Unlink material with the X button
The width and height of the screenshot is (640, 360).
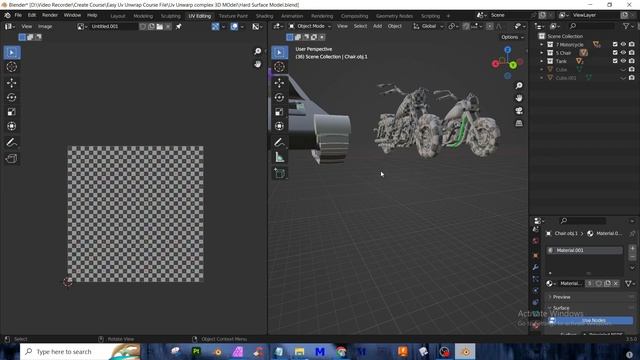tap(616, 283)
